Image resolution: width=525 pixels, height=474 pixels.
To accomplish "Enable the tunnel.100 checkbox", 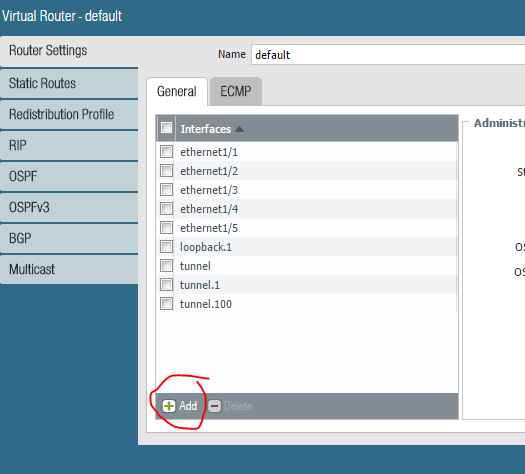I will pyautogui.click(x=166, y=304).
